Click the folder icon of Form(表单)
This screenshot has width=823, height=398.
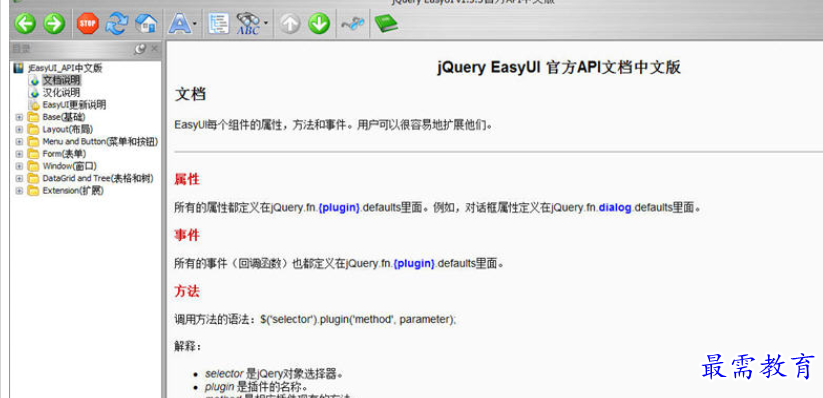click(x=34, y=154)
